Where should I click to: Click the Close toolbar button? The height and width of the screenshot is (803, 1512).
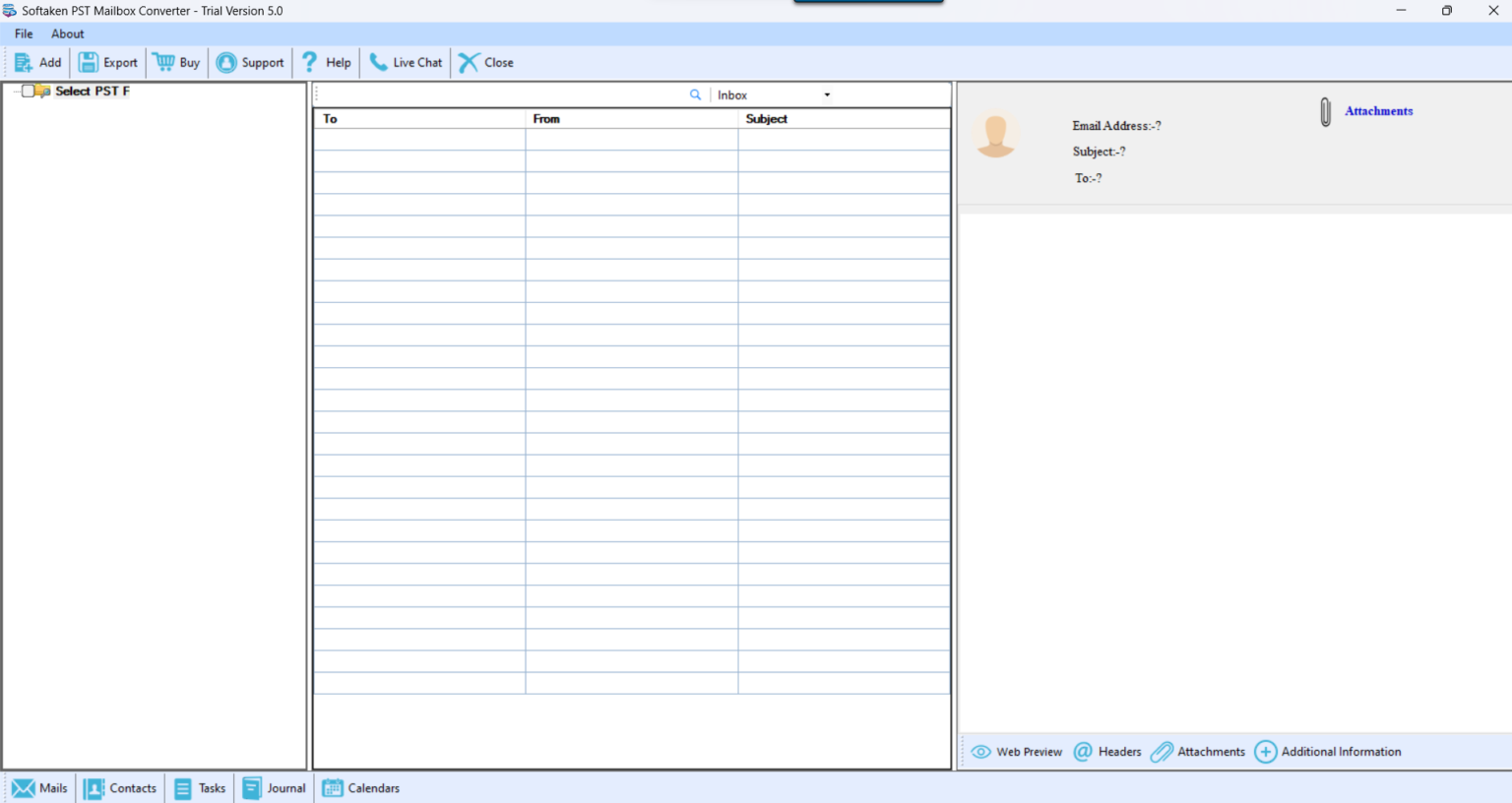pos(485,62)
